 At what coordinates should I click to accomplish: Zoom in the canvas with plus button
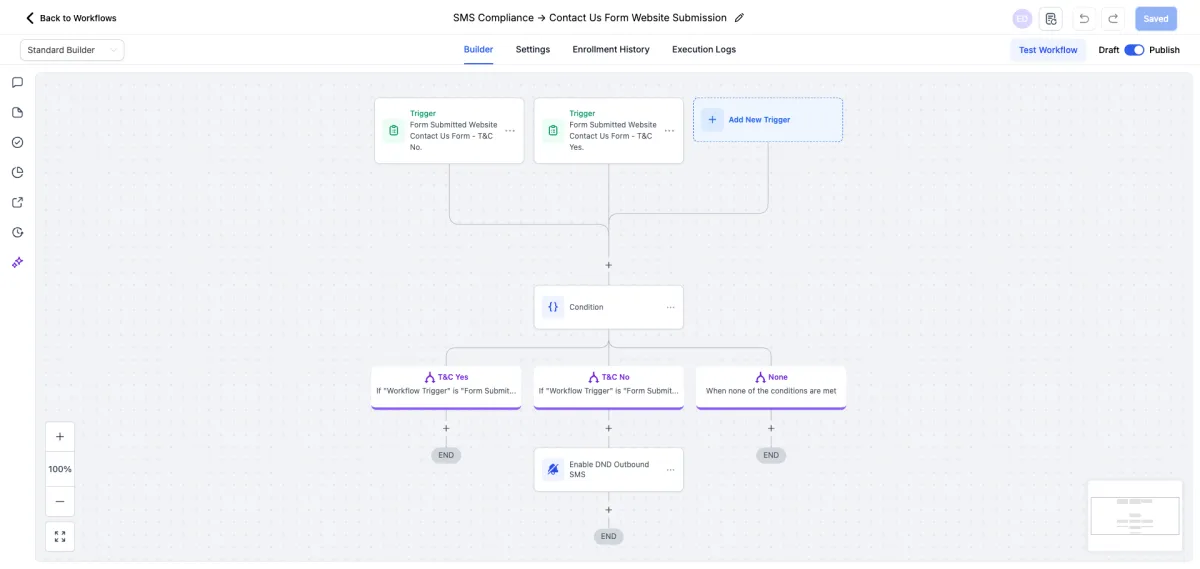pos(60,437)
